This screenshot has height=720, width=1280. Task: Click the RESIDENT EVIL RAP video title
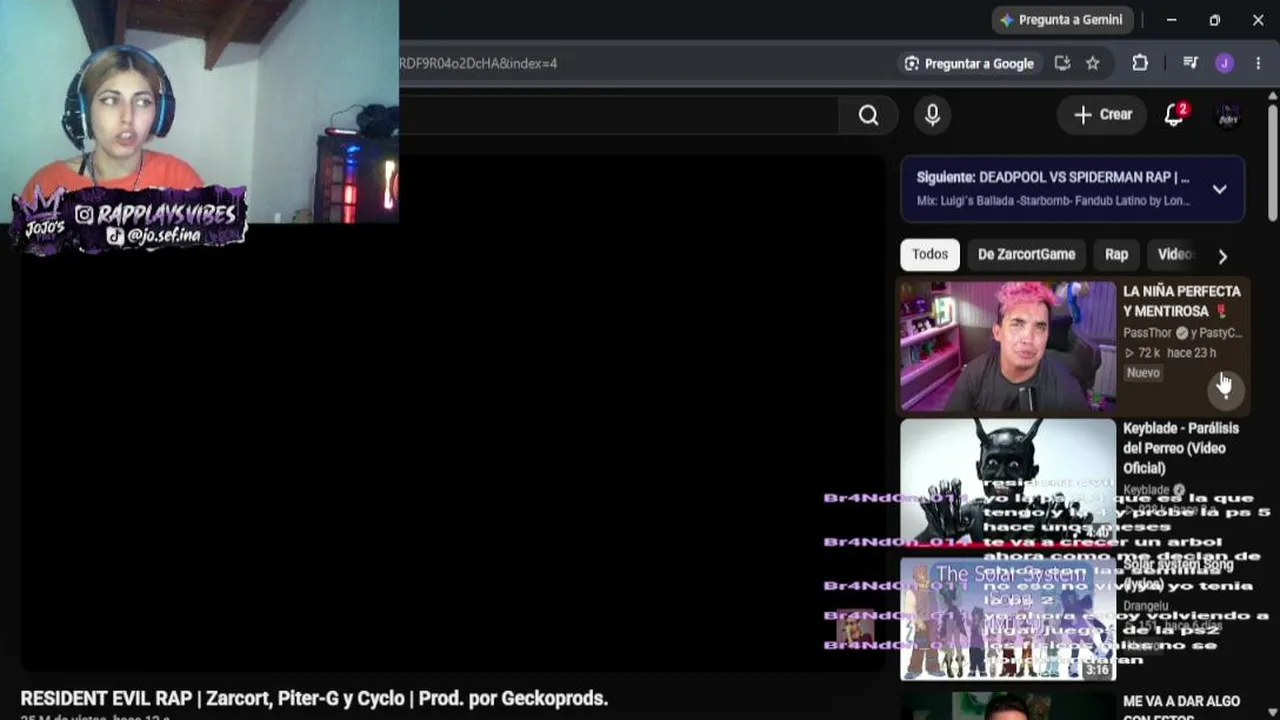pyautogui.click(x=314, y=698)
